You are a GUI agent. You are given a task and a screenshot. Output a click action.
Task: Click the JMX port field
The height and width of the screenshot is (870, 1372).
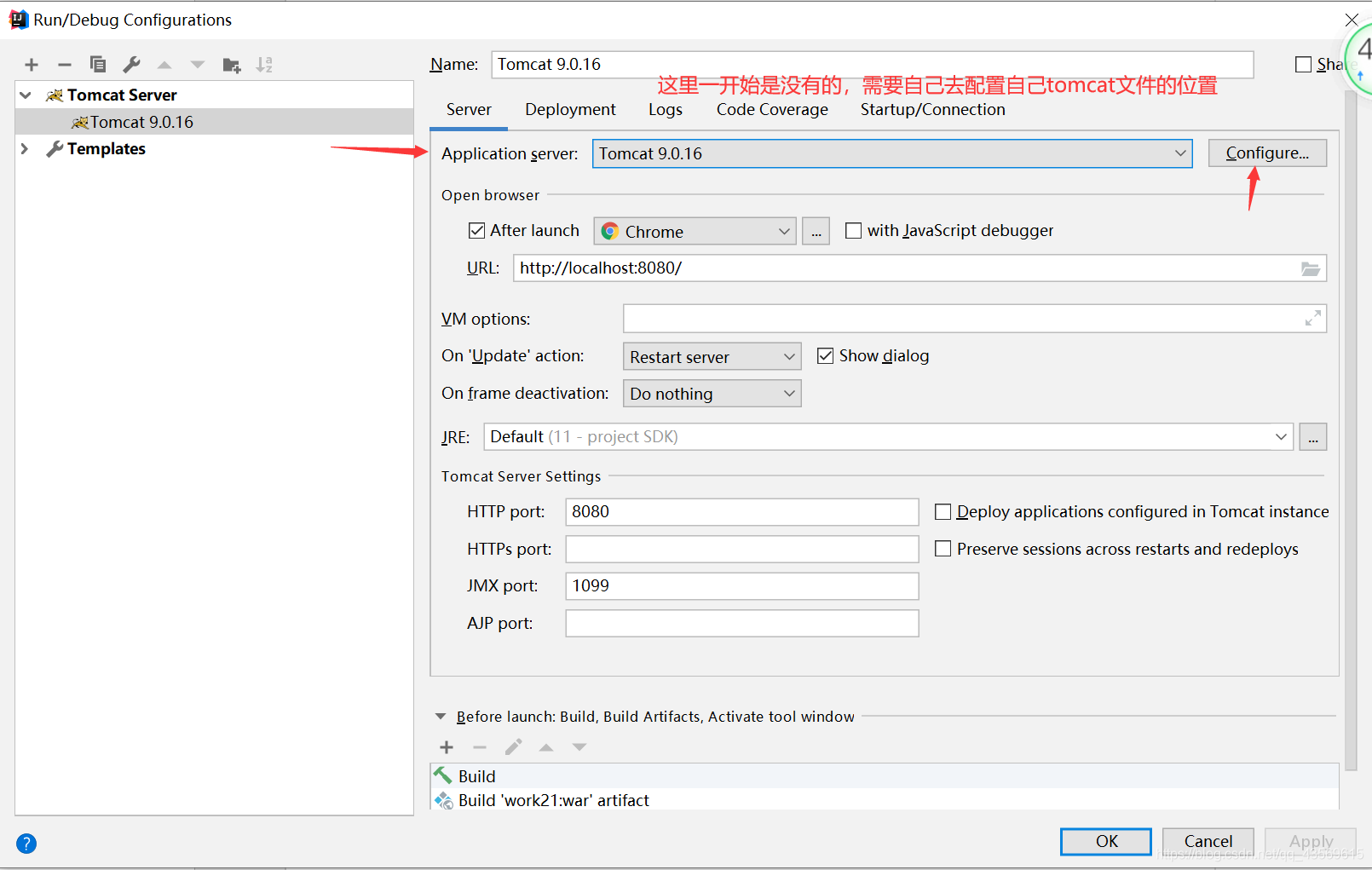pos(742,586)
